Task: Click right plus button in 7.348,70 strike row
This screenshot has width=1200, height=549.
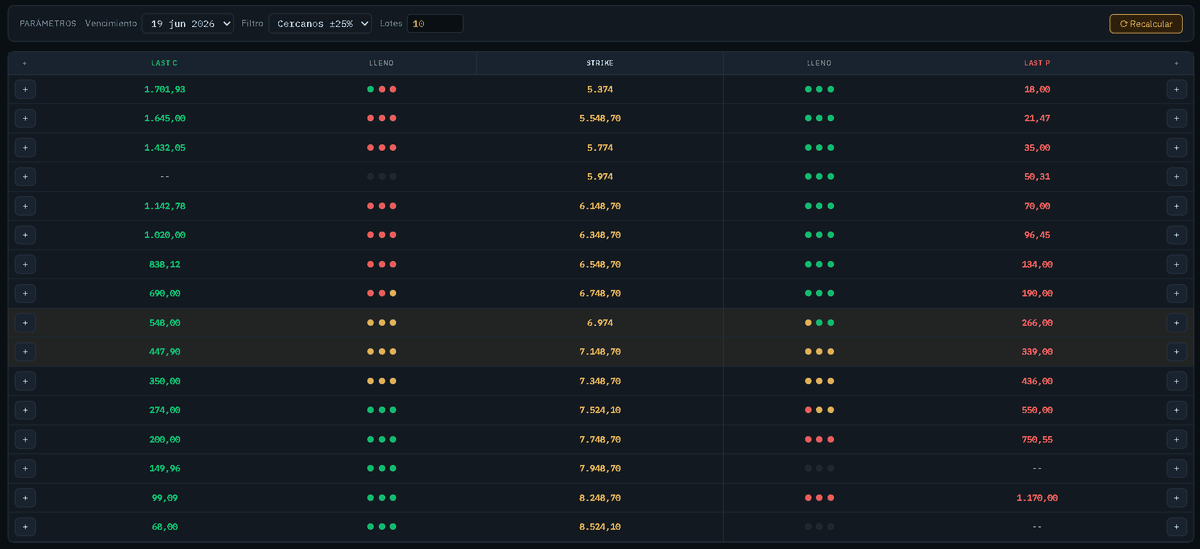Action: tap(1175, 381)
